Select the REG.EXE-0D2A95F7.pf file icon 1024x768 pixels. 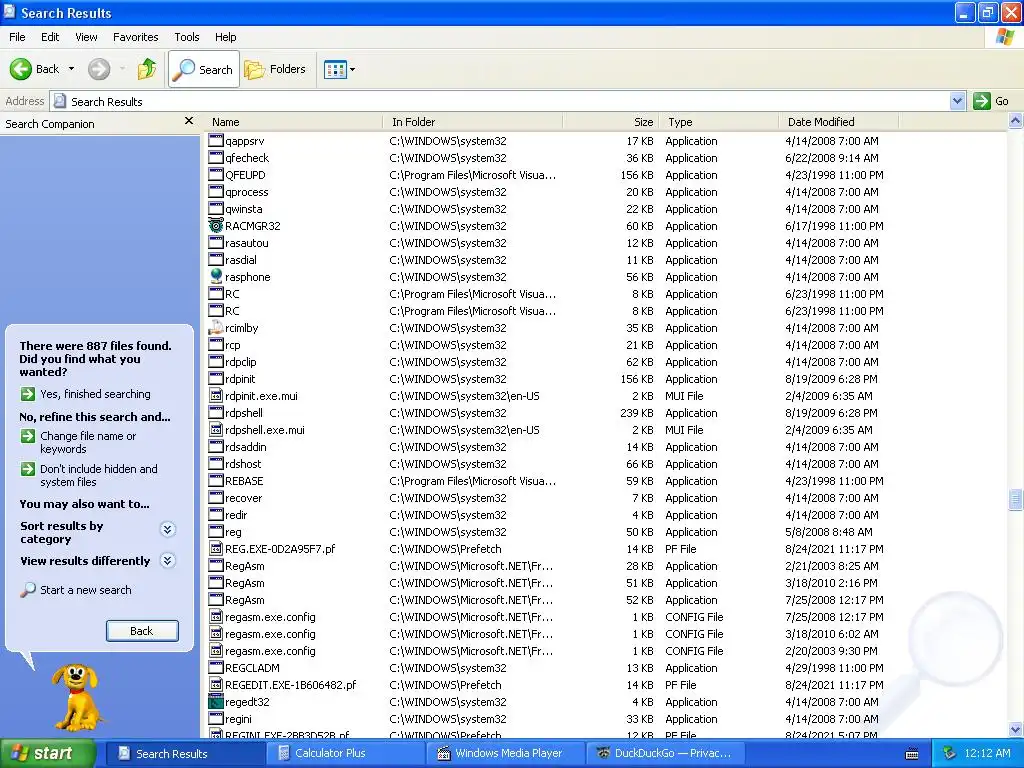(x=216, y=549)
